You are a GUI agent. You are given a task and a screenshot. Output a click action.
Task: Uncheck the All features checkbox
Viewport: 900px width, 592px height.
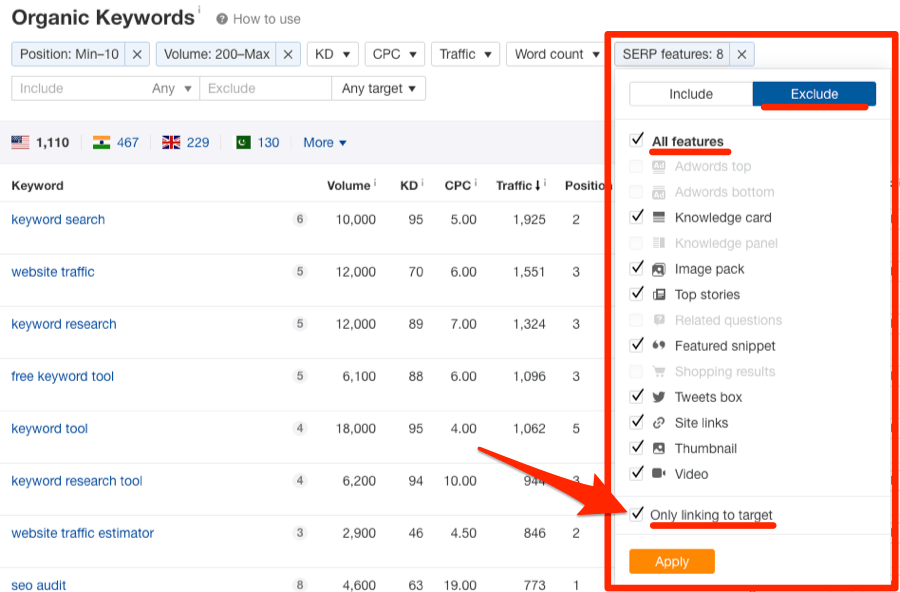637,140
